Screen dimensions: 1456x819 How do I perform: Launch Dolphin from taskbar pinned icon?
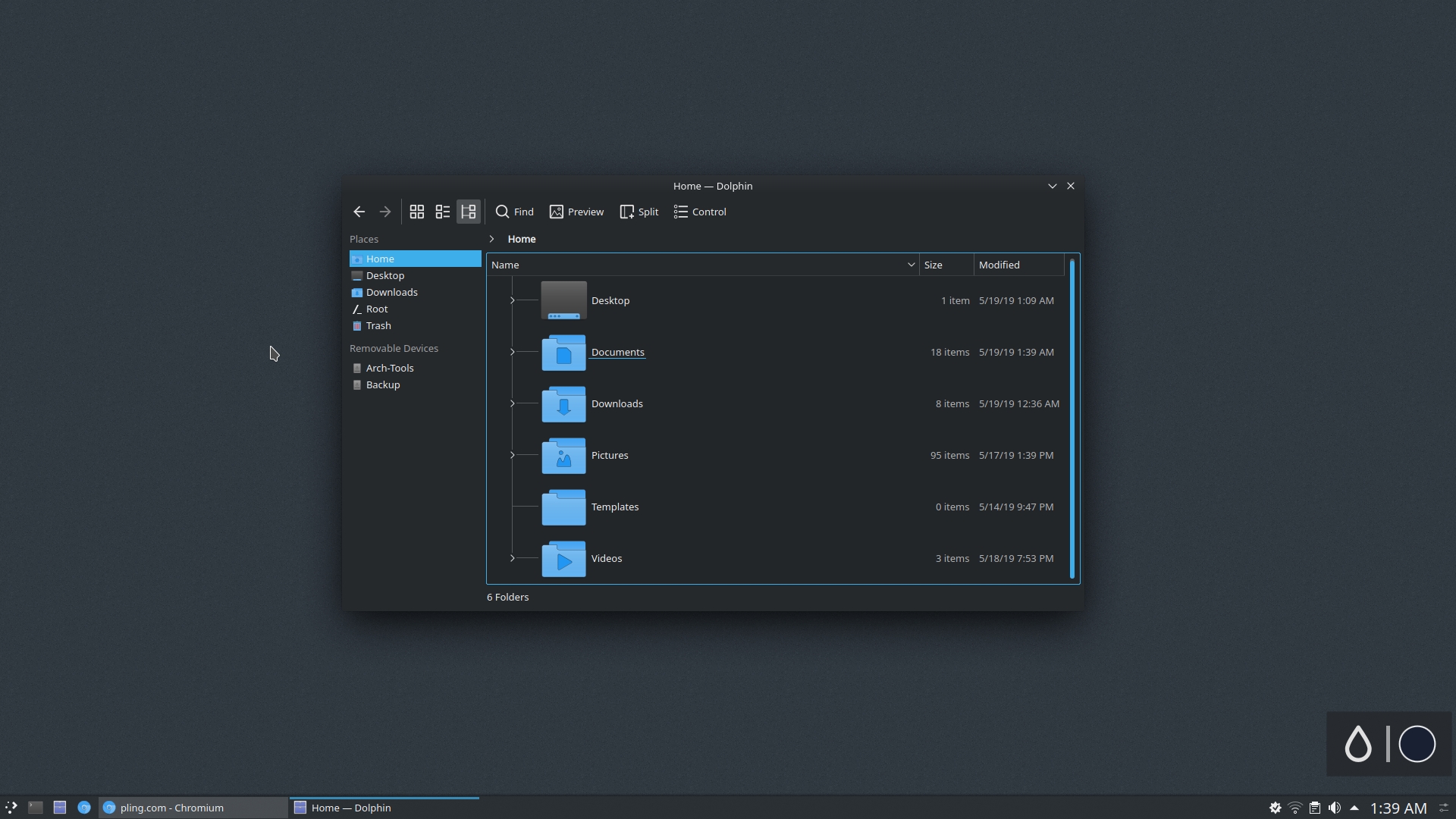pos(60,808)
